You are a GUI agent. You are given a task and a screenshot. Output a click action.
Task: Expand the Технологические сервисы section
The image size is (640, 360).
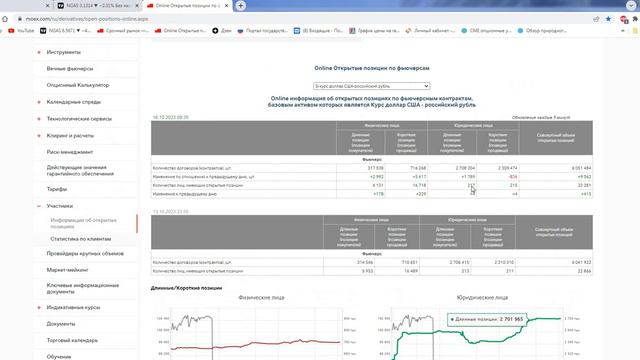click(x=39, y=119)
